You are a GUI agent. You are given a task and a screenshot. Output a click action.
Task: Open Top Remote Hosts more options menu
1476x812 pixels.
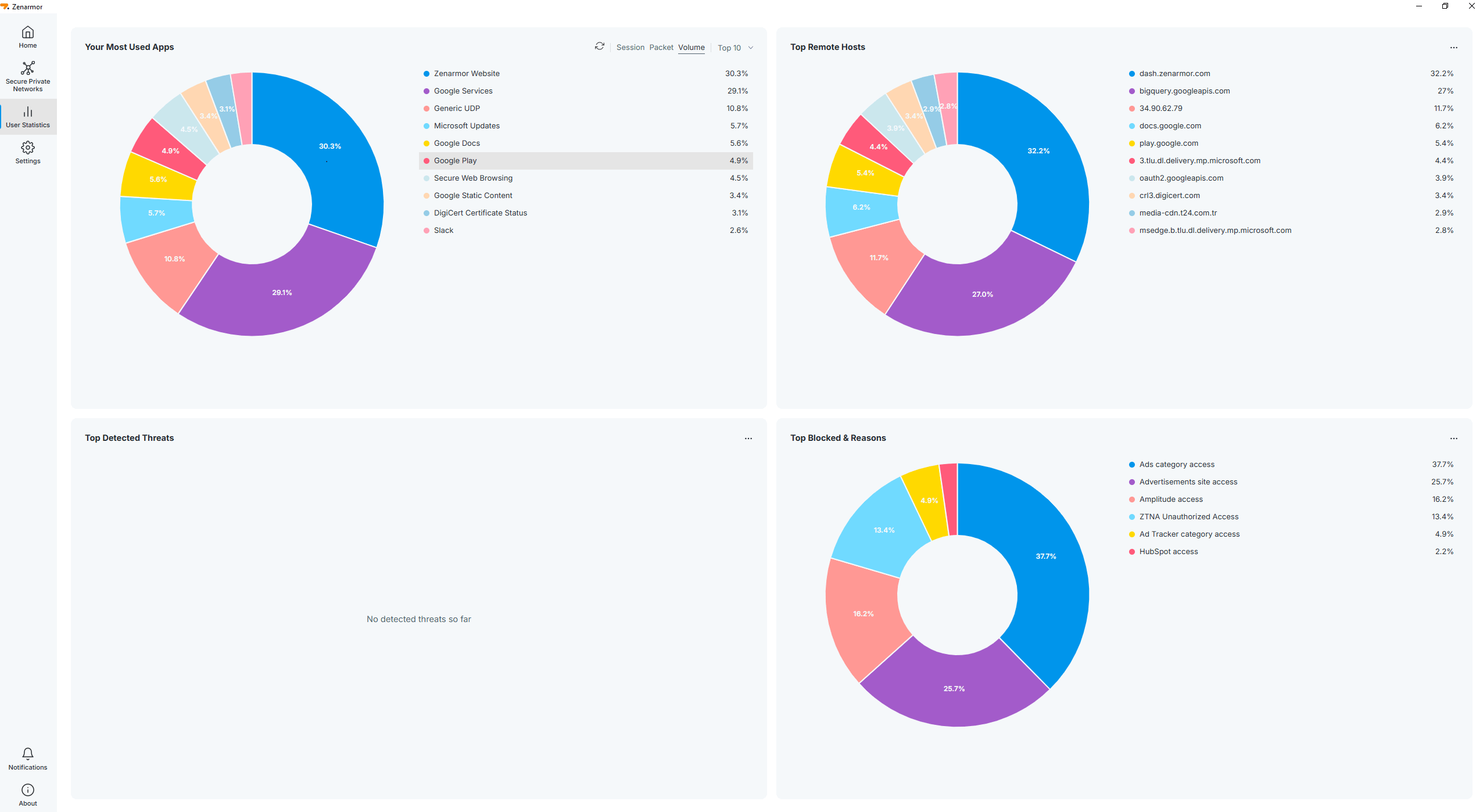(x=1454, y=48)
